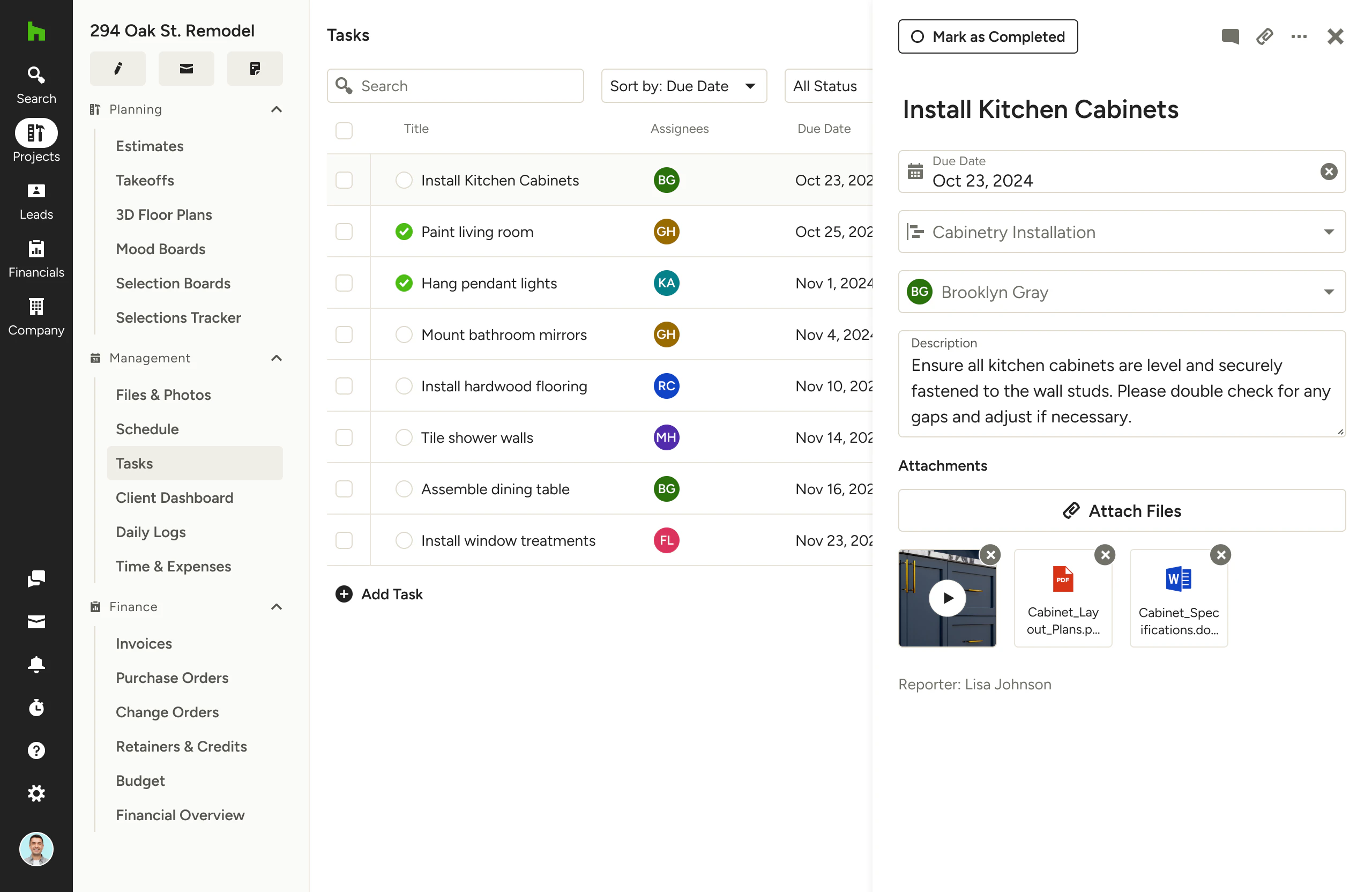
Task: Click the Attach Files button
Action: (x=1121, y=510)
